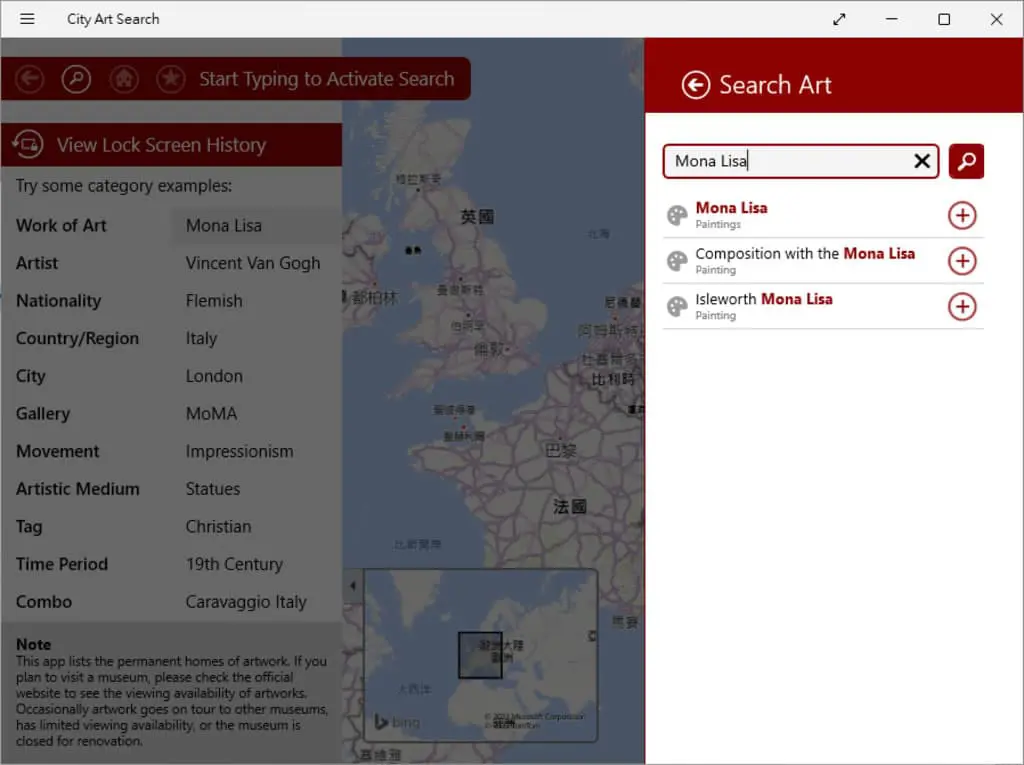Click the favorites star toolbar icon
The image size is (1024, 765).
[170, 79]
